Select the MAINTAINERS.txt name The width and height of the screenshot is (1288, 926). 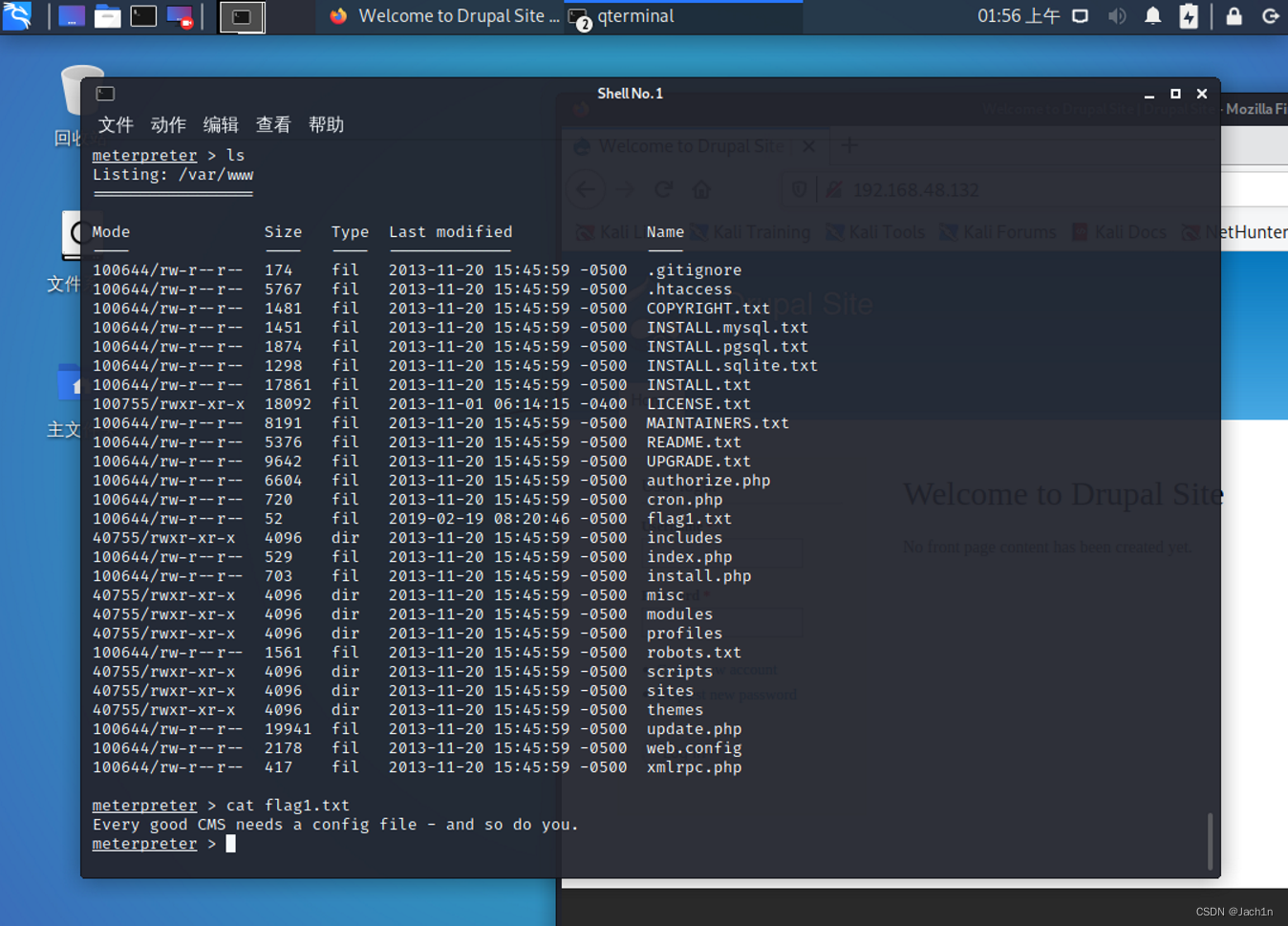click(718, 423)
